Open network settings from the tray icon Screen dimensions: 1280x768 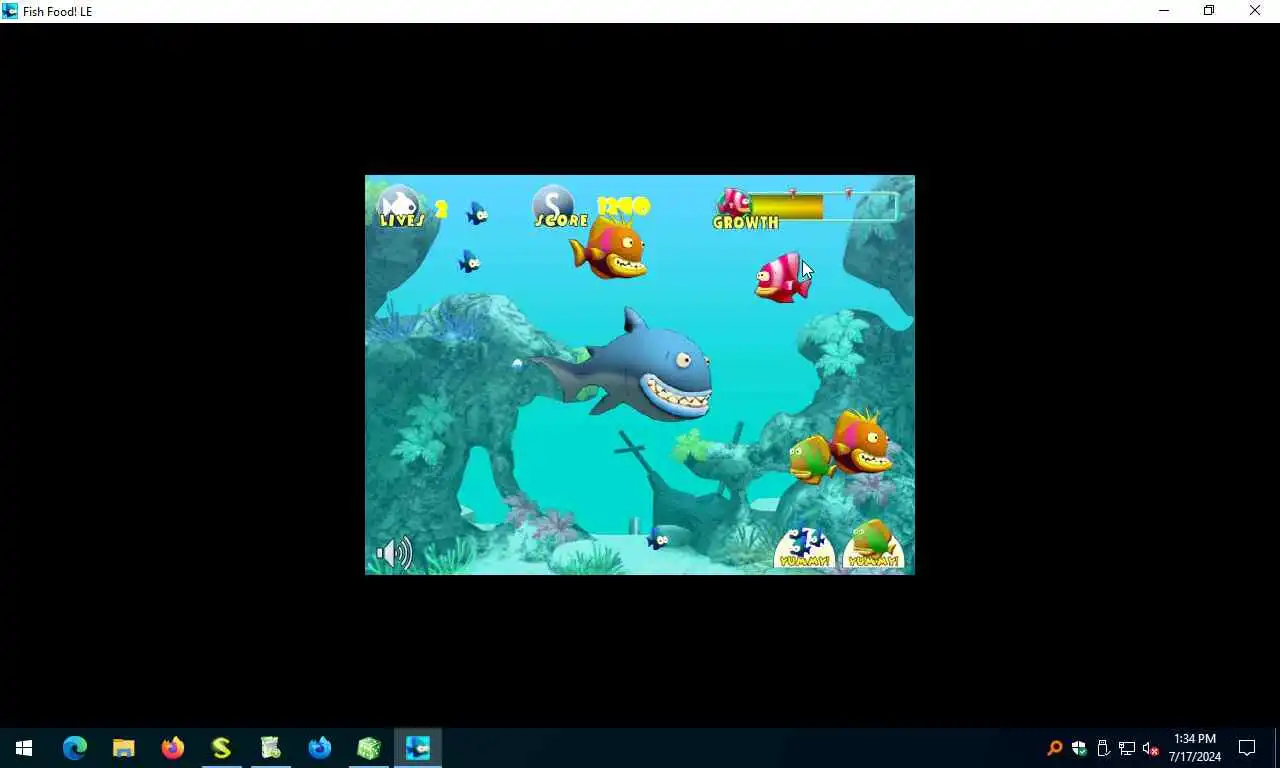pyautogui.click(x=1127, y=748)
